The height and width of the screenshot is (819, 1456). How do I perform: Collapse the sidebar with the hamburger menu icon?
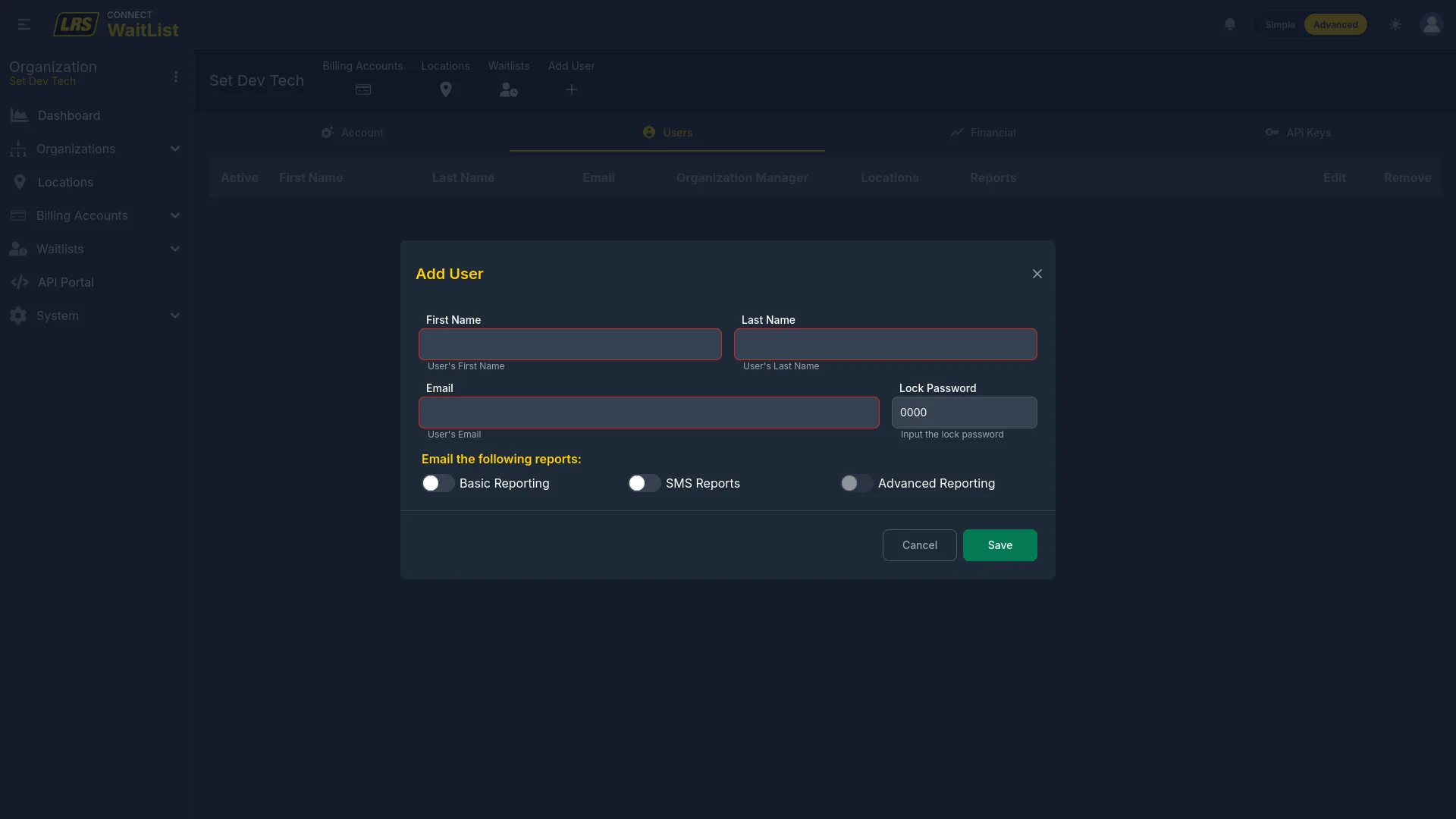click(24, 24)
